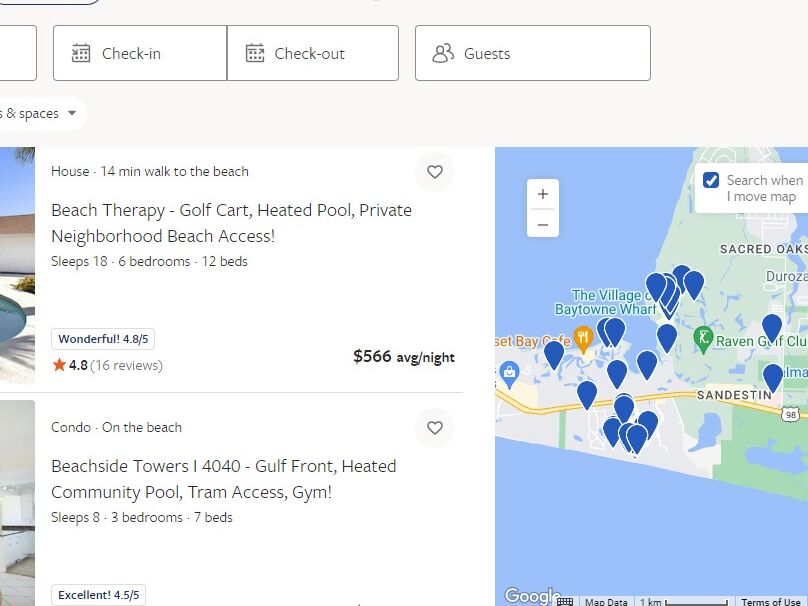This screenshot has width=808, height=606.
Task: Click the shopping bag map marker
Action: click(x=509, y=374)
